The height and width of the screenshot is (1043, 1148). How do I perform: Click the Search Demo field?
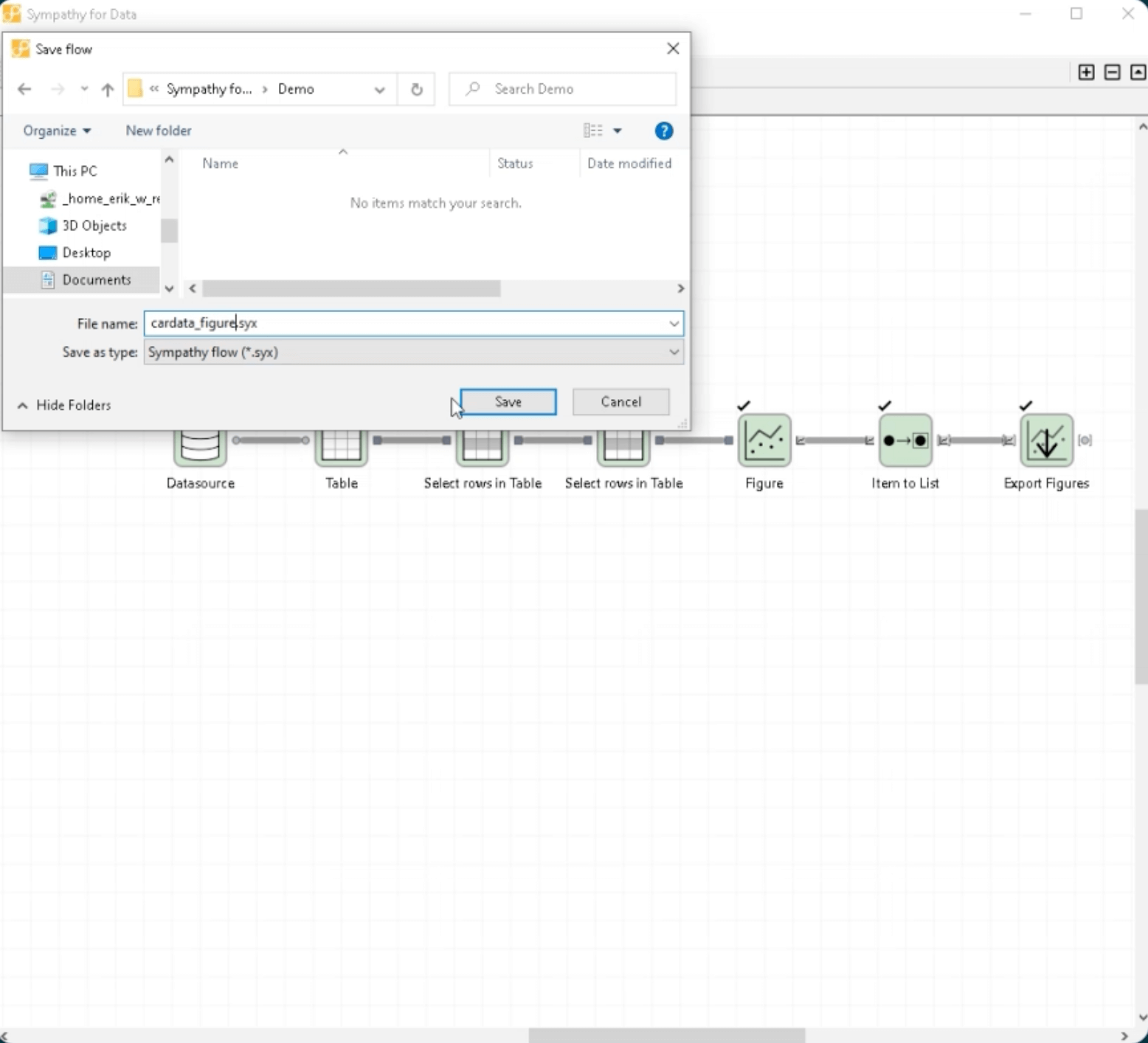(562, 89)
